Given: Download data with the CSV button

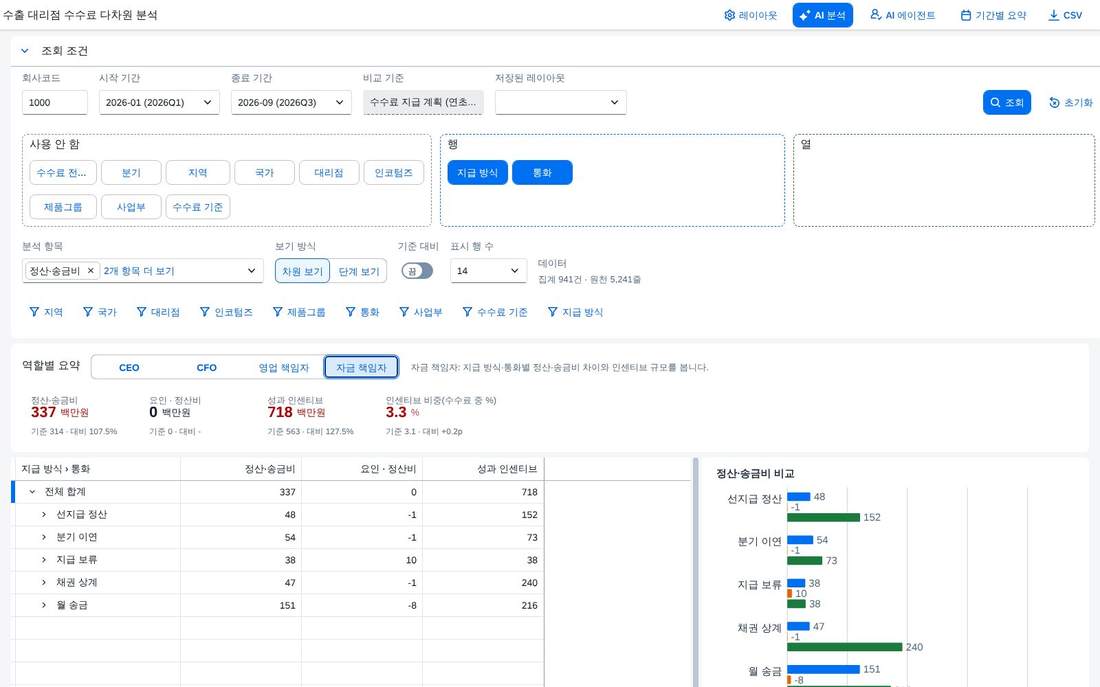Looking at the screenshot, I should pyautogui.click(x=1064, y=15).
